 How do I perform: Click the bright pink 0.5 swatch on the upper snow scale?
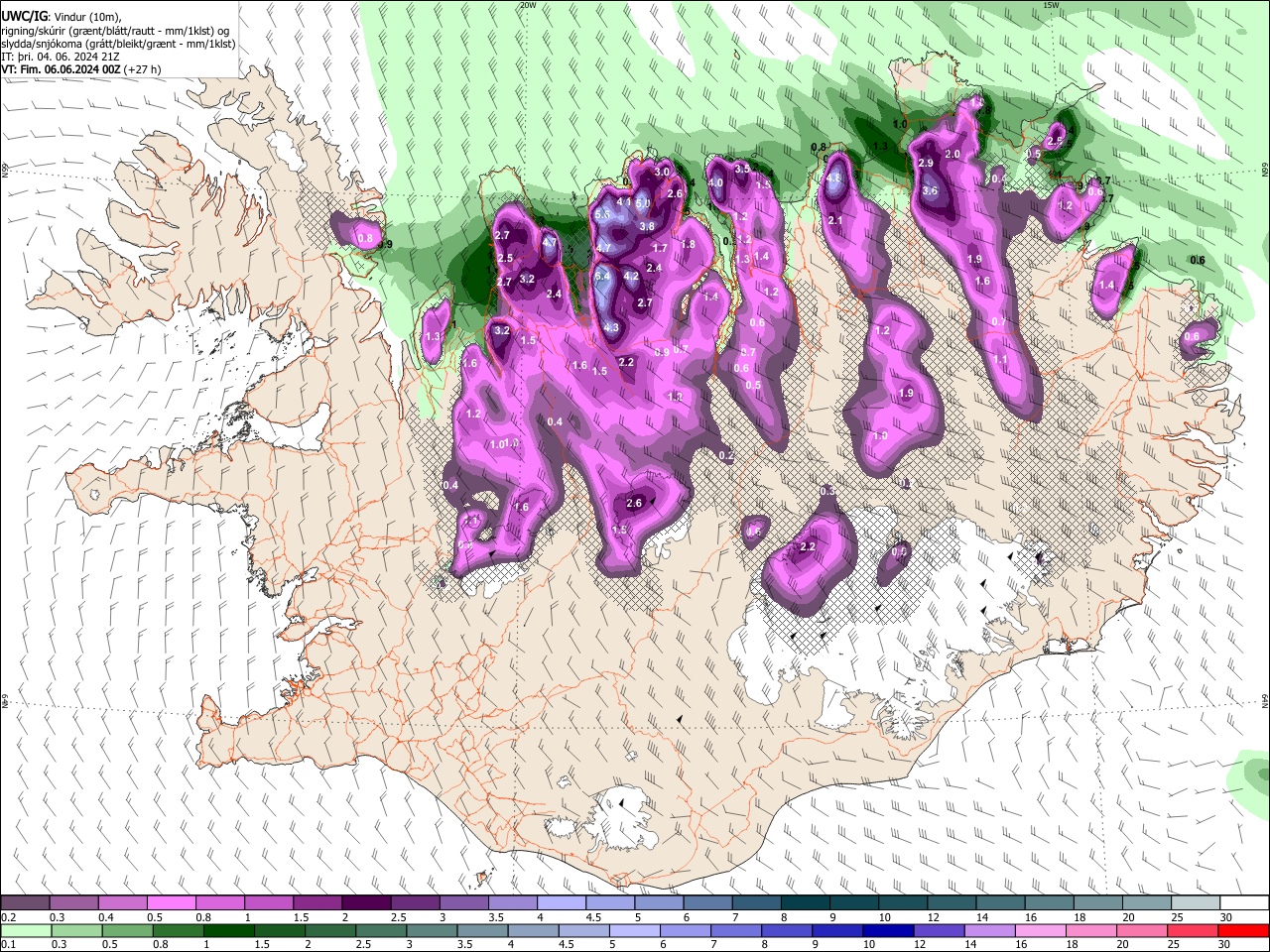[171, 902]
